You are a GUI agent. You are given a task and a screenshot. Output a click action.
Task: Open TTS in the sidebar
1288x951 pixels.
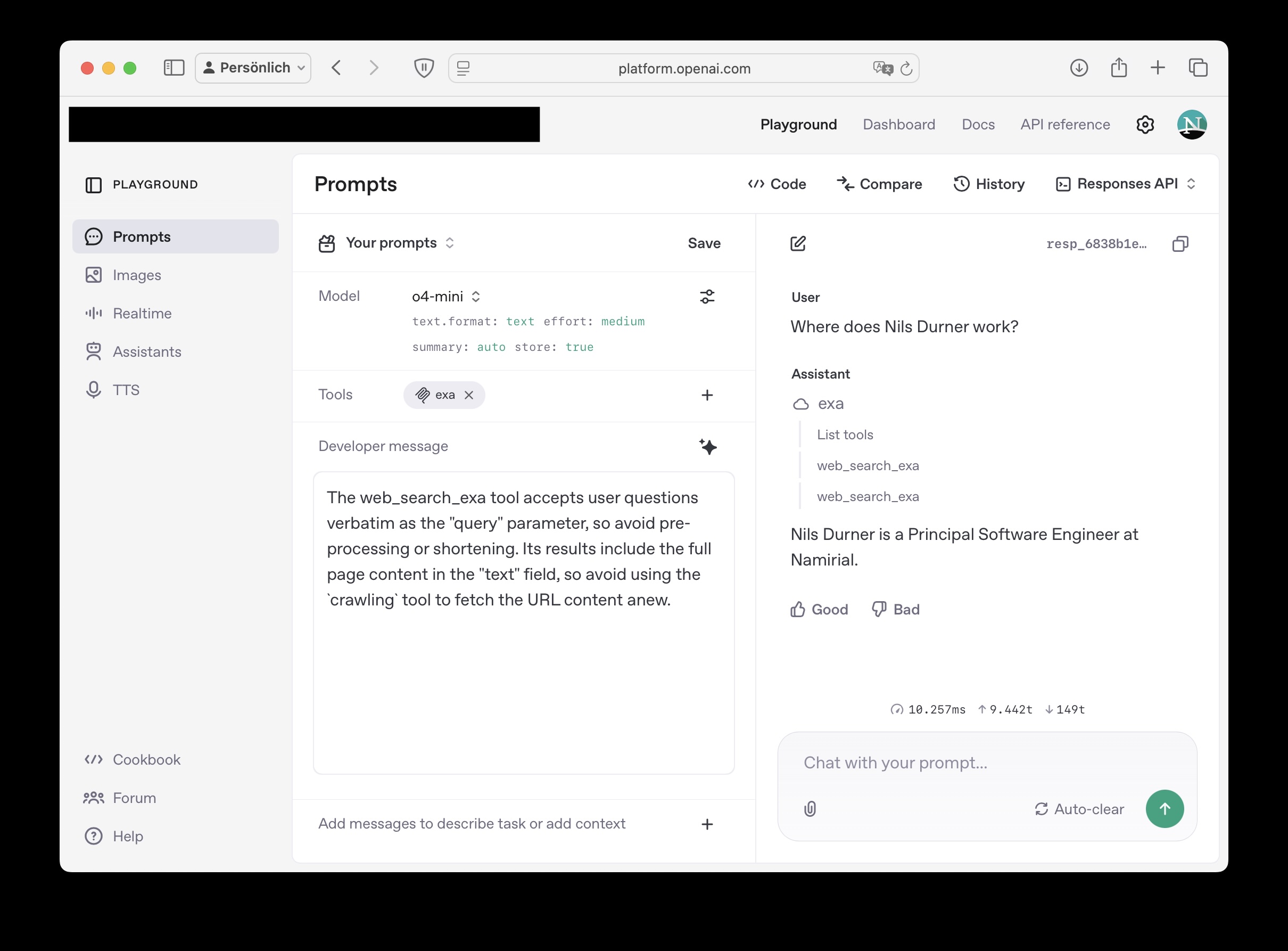click(x=176, y=390)
